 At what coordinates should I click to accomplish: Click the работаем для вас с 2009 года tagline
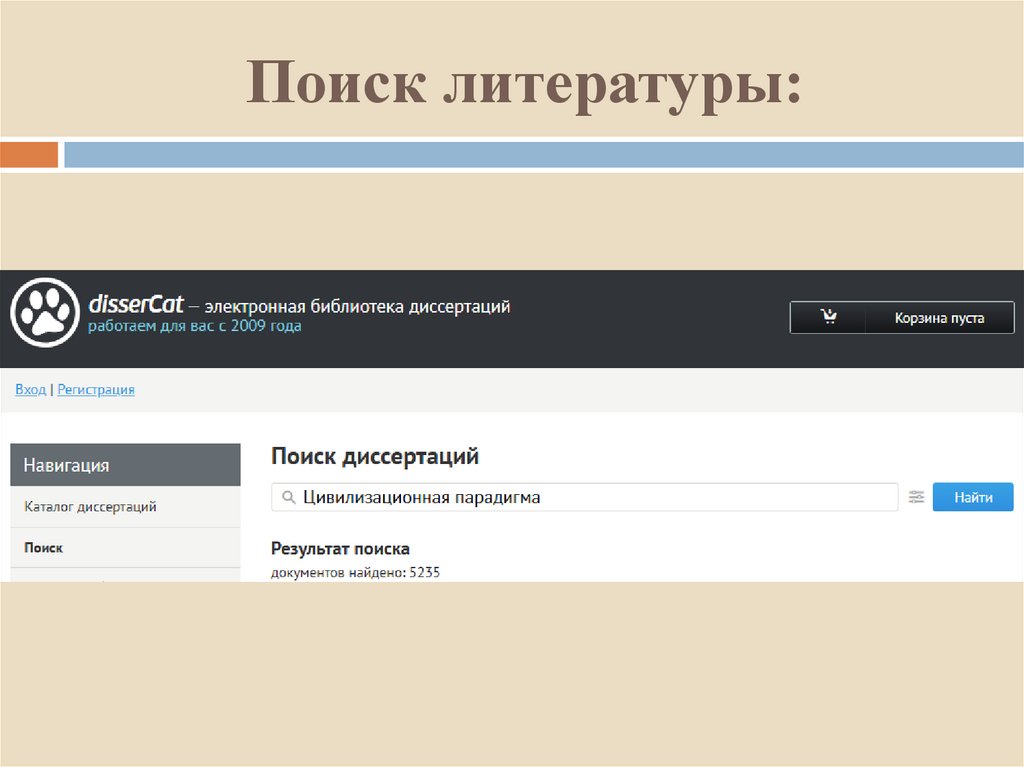tap(196, 325)
